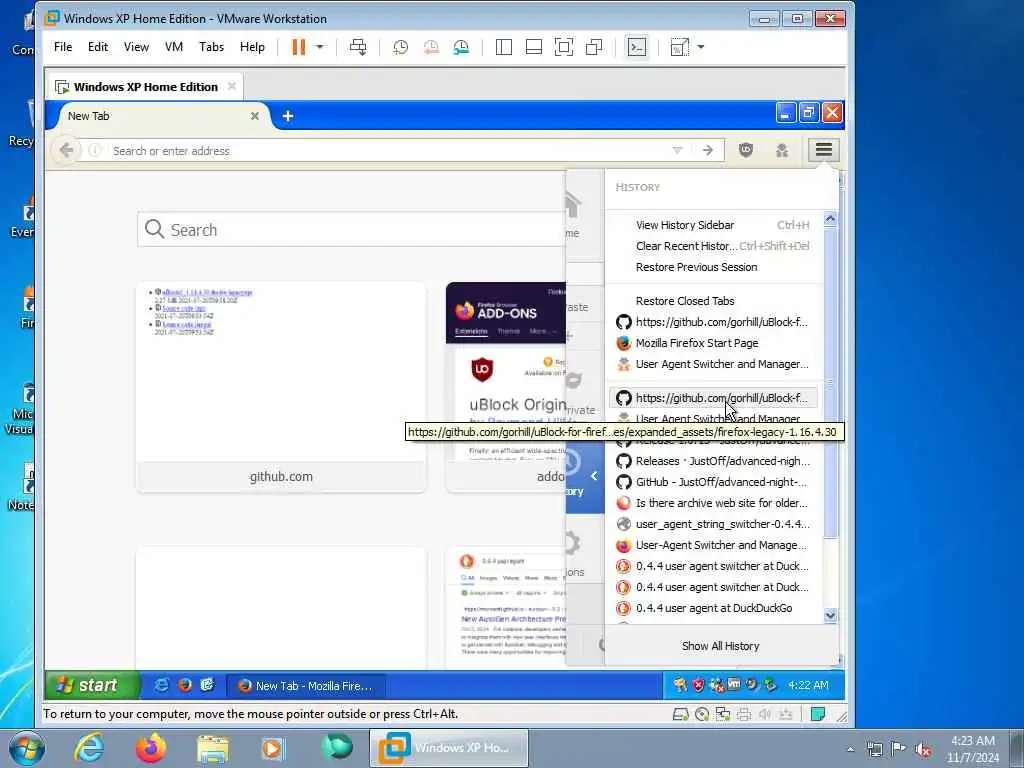Toggle the Firefox hamburger menu button
This screenshot has width=1024, height=768.
coord(824,151)
